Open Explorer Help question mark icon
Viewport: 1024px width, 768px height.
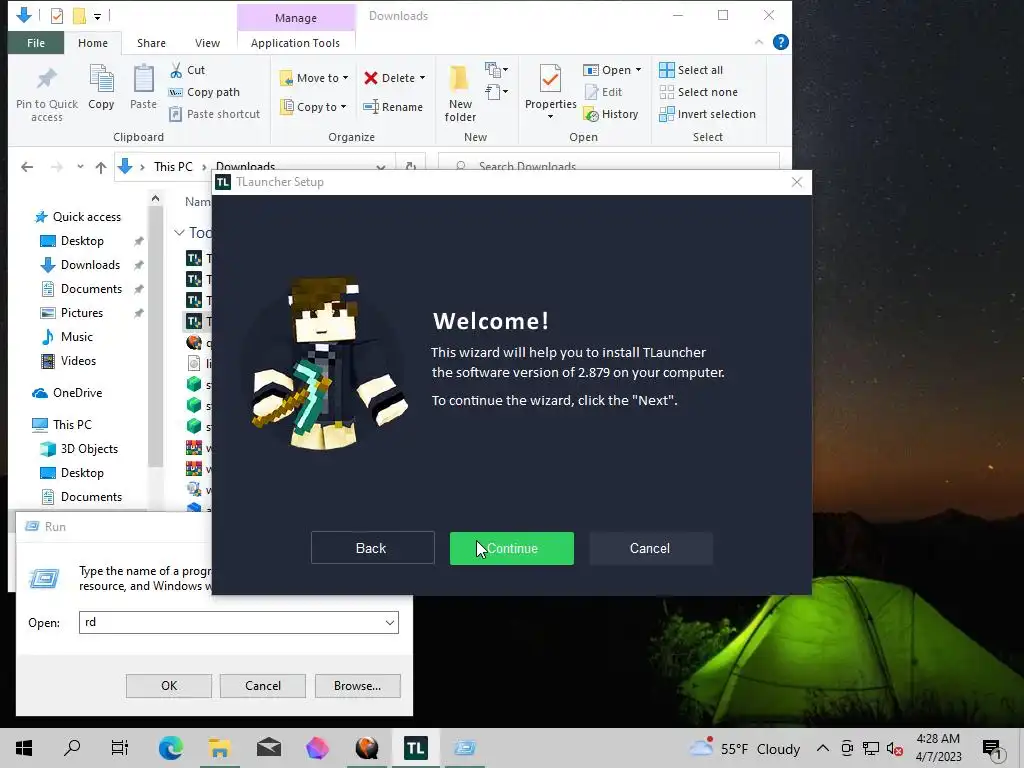click(780, 42)
